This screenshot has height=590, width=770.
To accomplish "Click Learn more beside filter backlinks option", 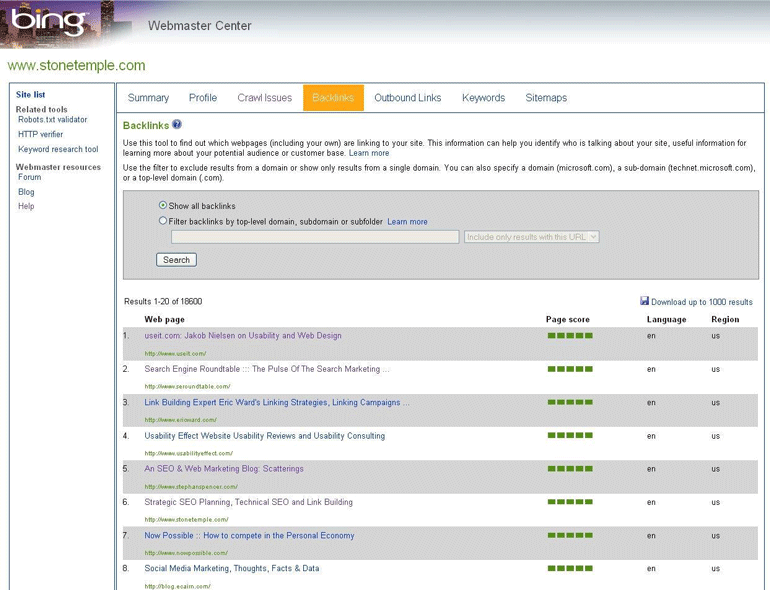I will point(407,222).
